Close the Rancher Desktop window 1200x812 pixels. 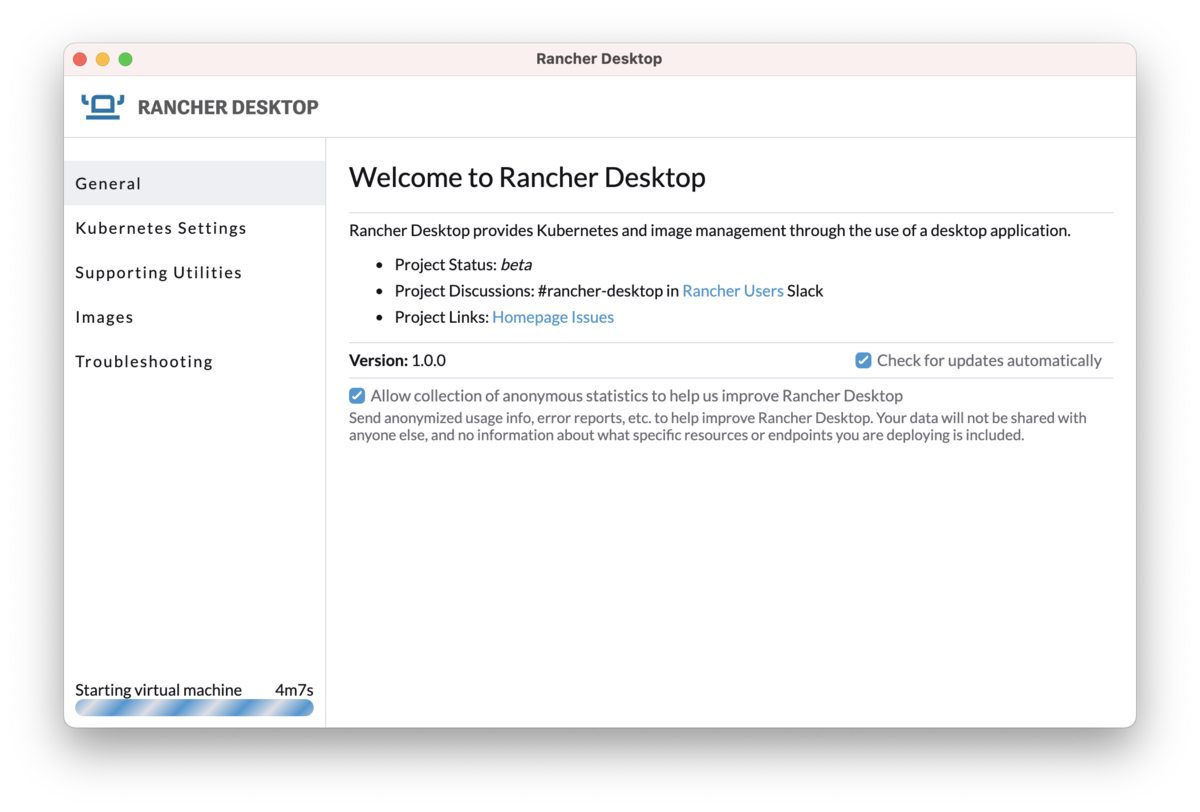point(80,59)
